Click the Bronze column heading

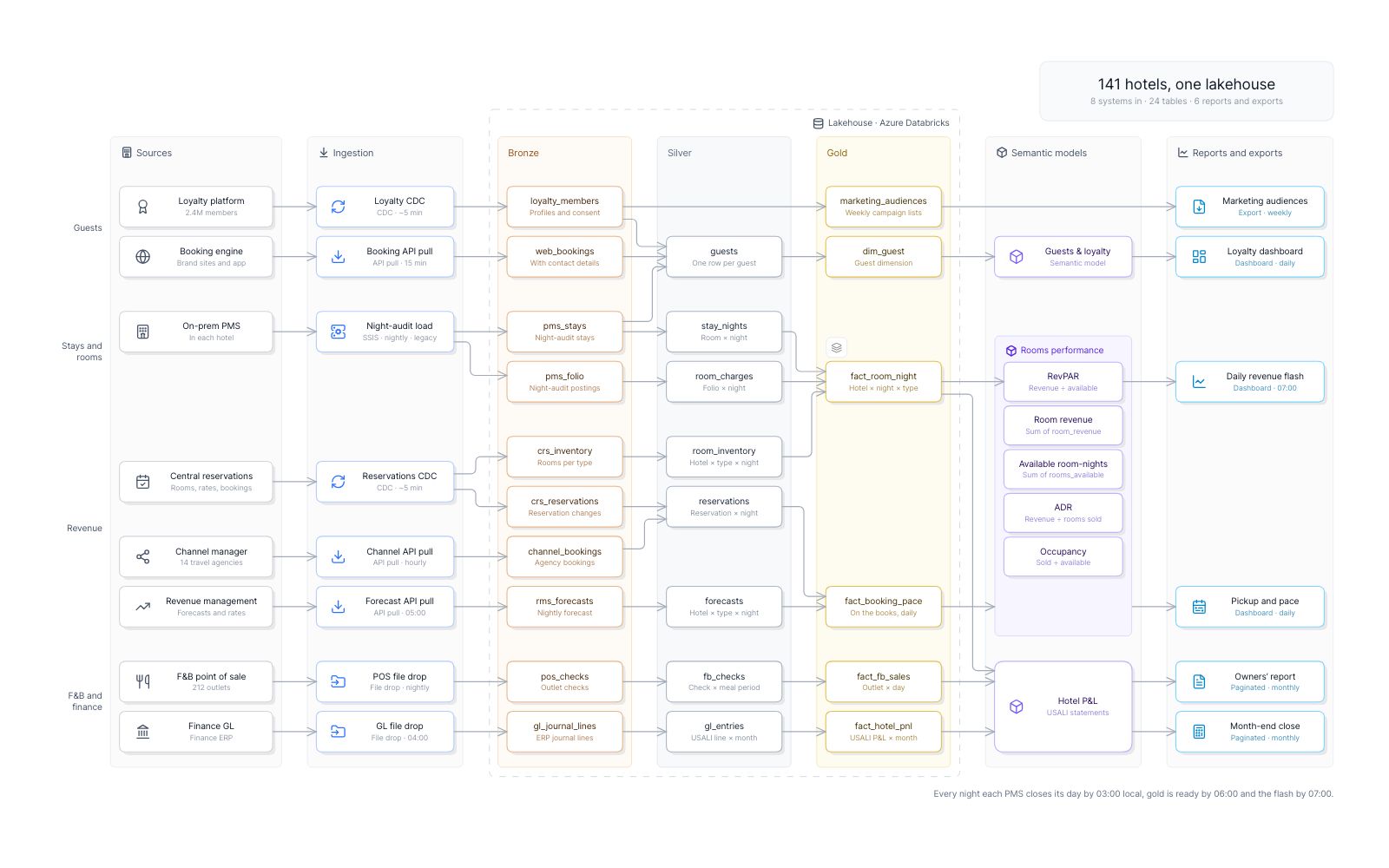click(x=523, y=153)
